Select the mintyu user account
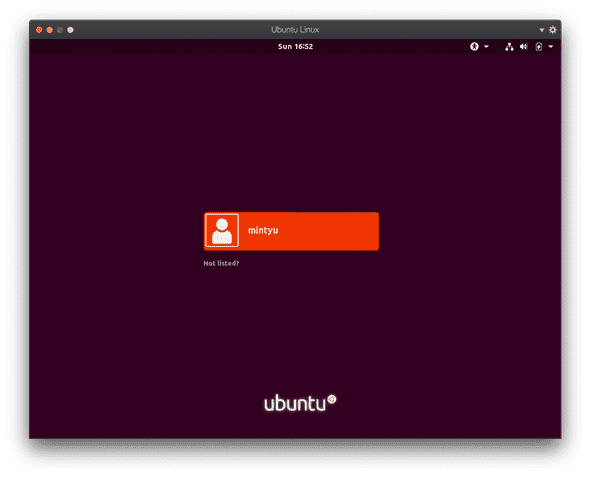The width and height of the screenshot is (590, 477). point(291,231)
